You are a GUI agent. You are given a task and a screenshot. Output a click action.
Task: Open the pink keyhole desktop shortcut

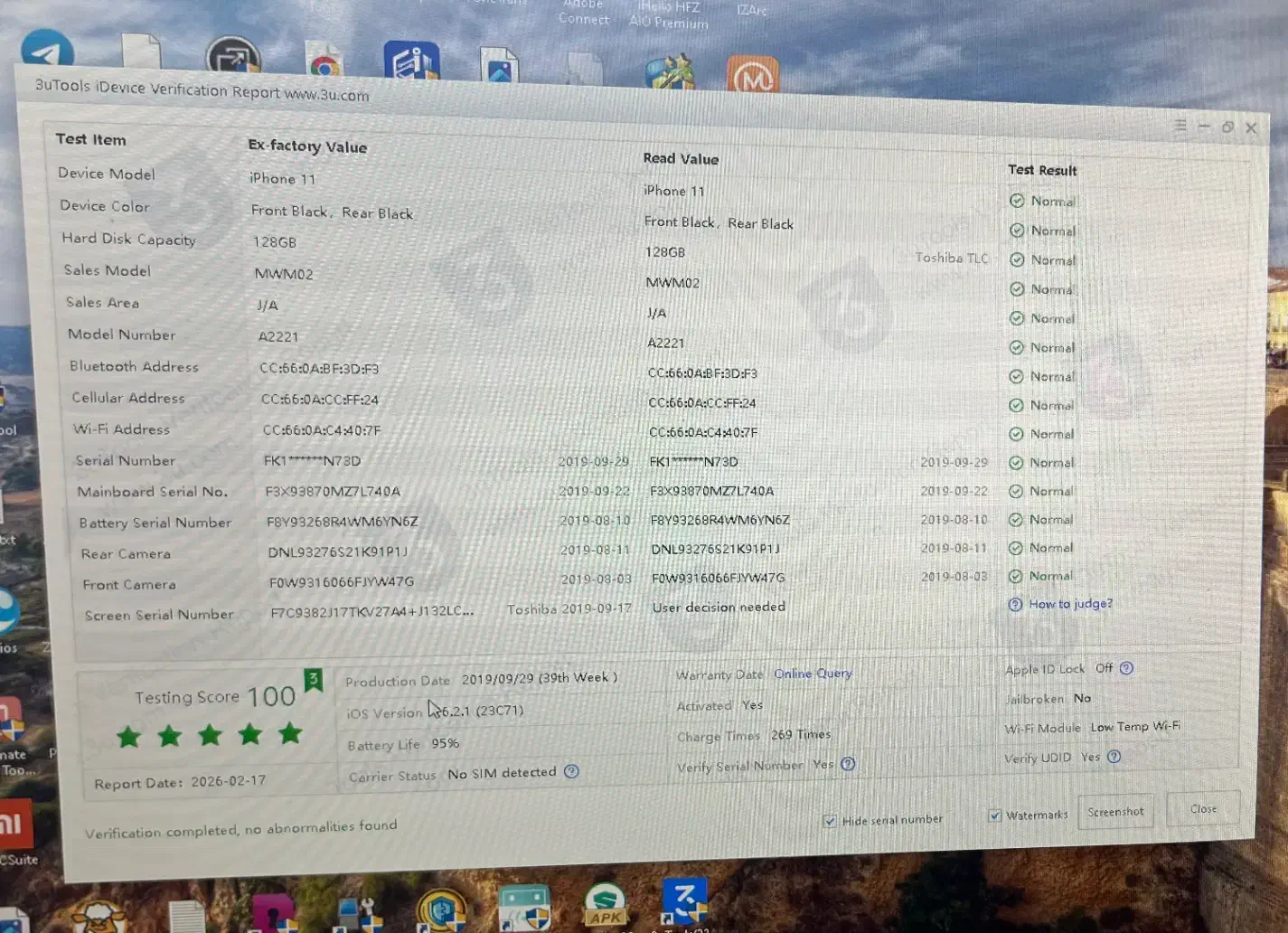point(274,913)
